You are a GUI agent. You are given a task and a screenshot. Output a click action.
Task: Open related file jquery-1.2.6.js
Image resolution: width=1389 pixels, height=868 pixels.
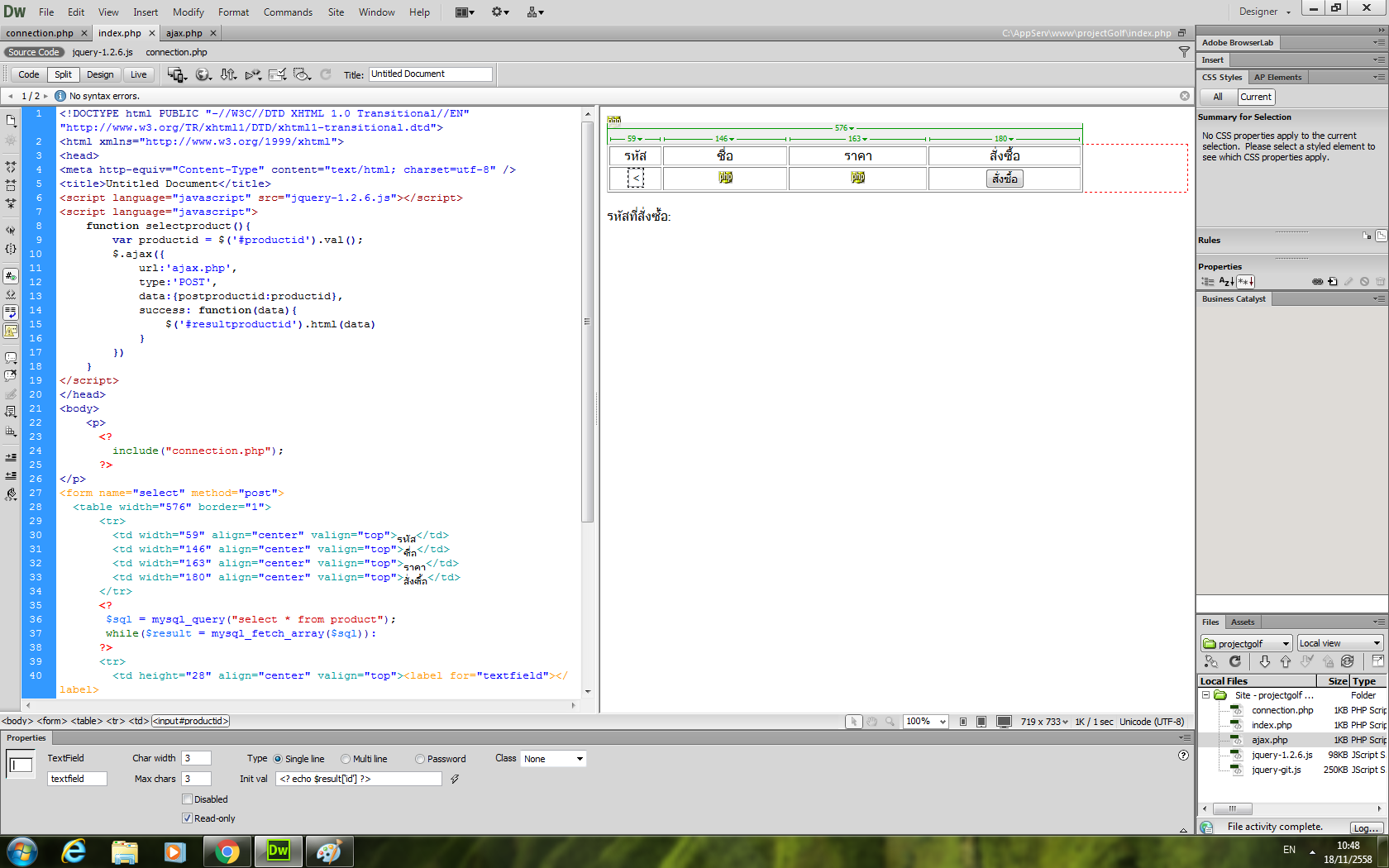(x=103, y=52)
